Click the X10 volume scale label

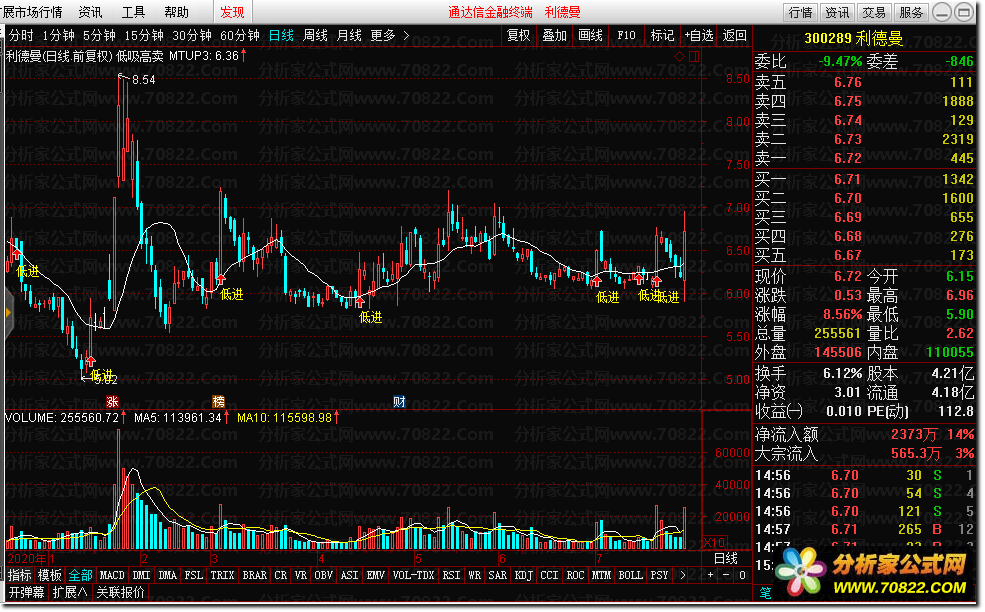(x=714, y=542)
